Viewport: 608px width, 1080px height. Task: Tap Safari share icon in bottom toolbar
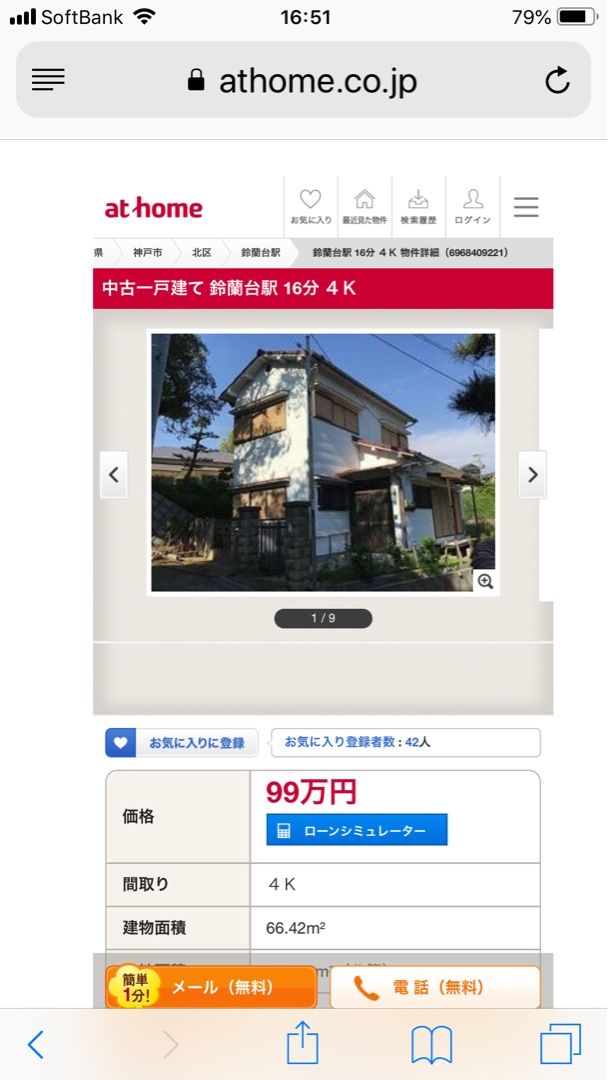click(303, 1043)
